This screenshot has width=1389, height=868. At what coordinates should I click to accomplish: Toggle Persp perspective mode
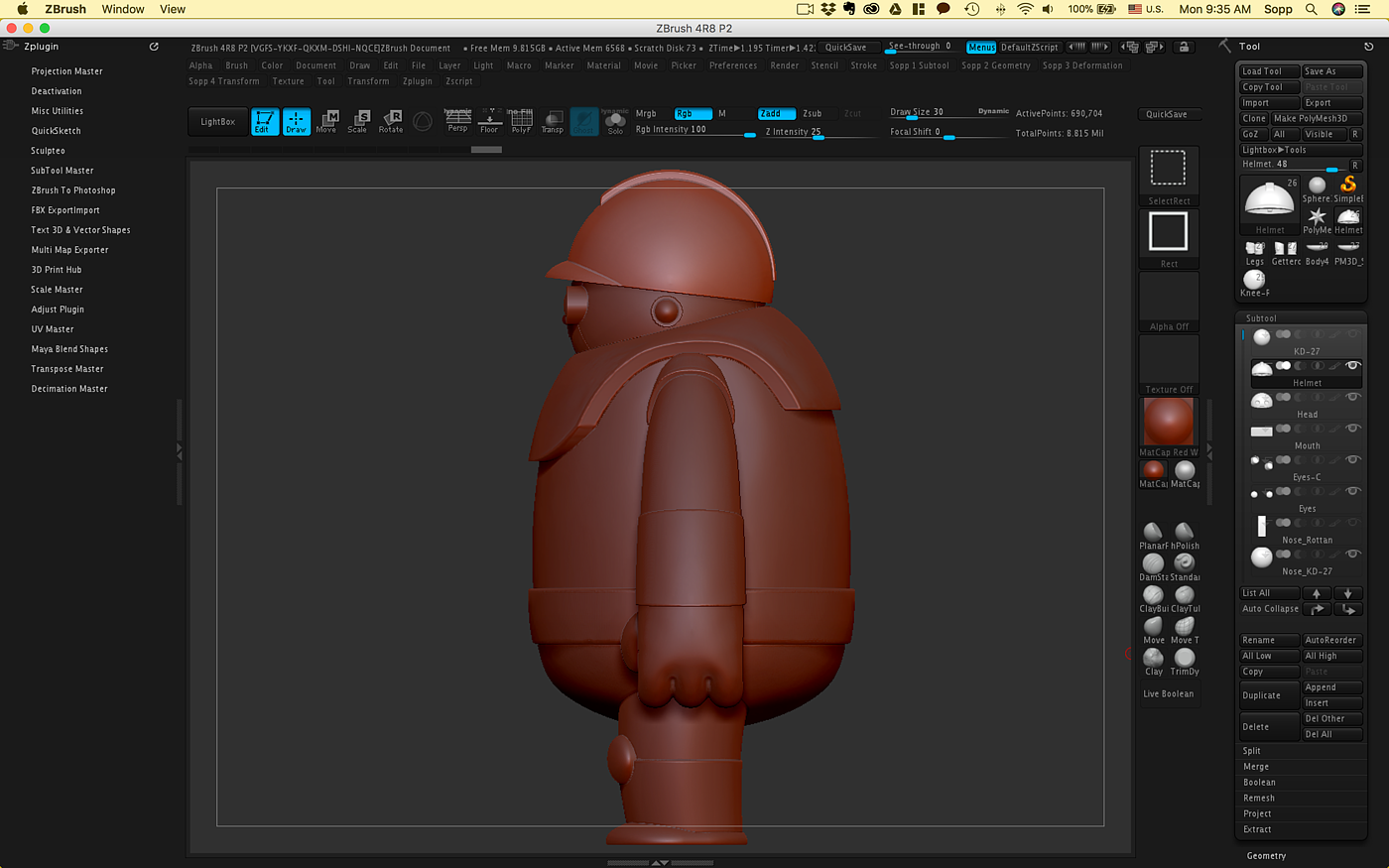coord(457,121)
